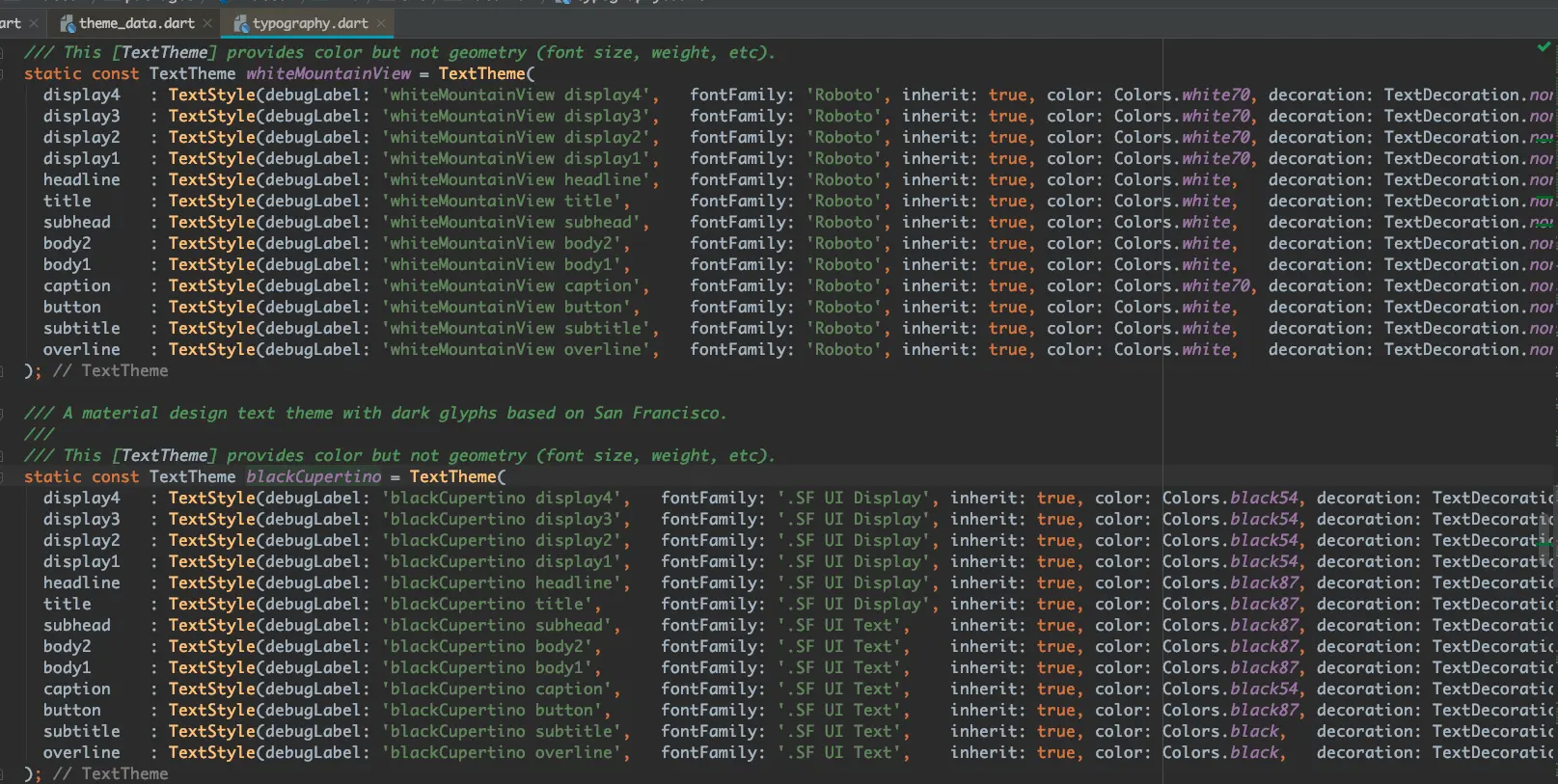1558x784 pixels.
Task: Click 'true' on the blackCupertino title line
Action: (x=1056, y=605)
